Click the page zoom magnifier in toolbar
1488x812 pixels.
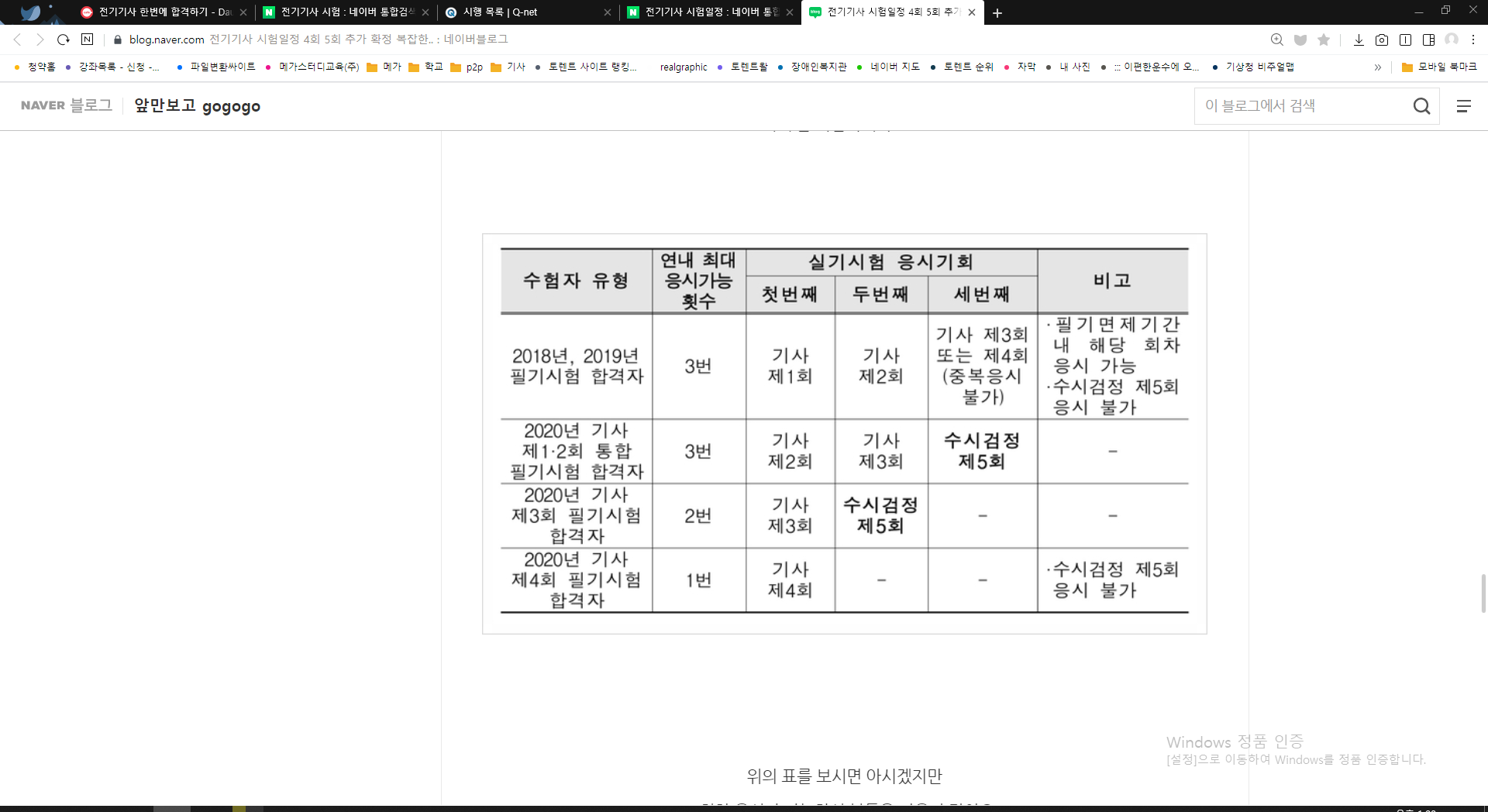pyautogui.click(x=1277, y=39)
